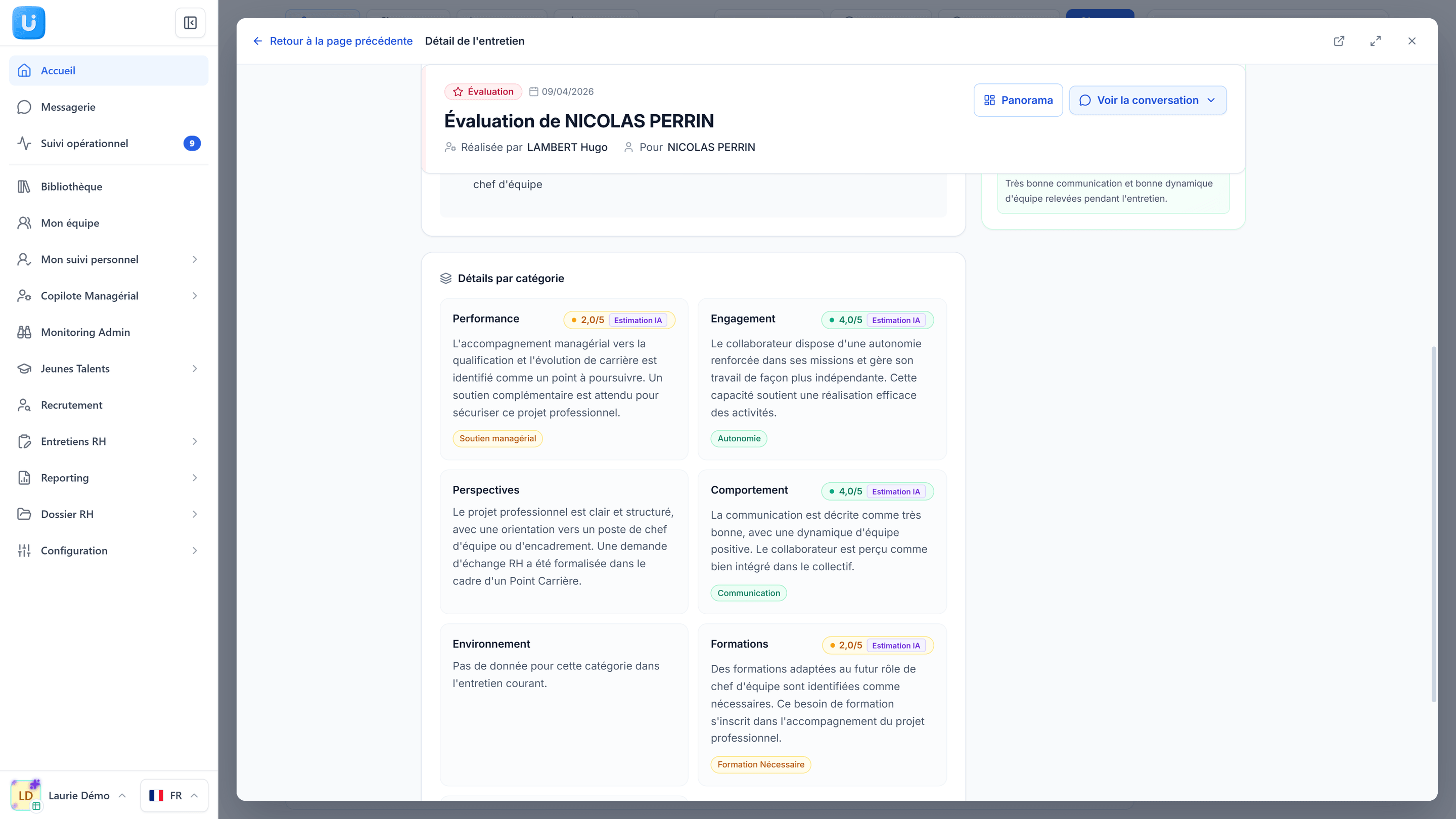Click the Mon équipe people icon
Viewport: 1456px width, 819px height.
[x=24, y=222]
